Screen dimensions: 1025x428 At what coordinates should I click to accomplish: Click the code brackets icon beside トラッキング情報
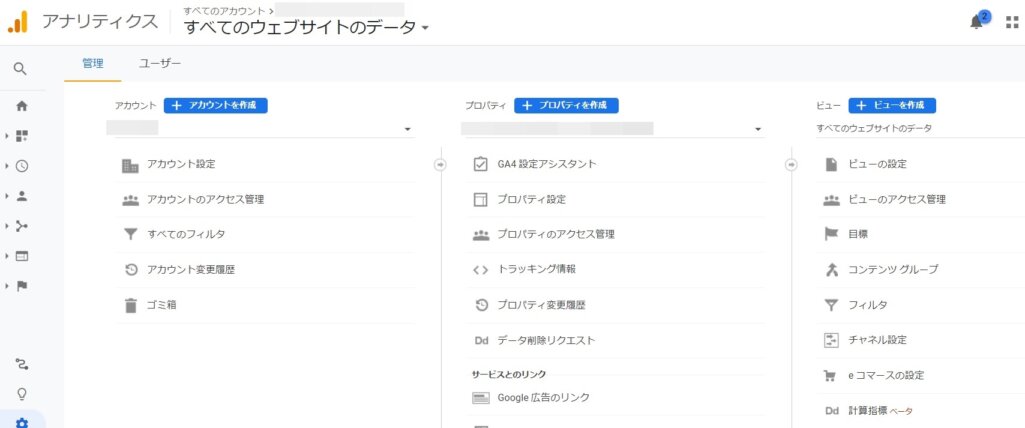click(x=480, y=270)
